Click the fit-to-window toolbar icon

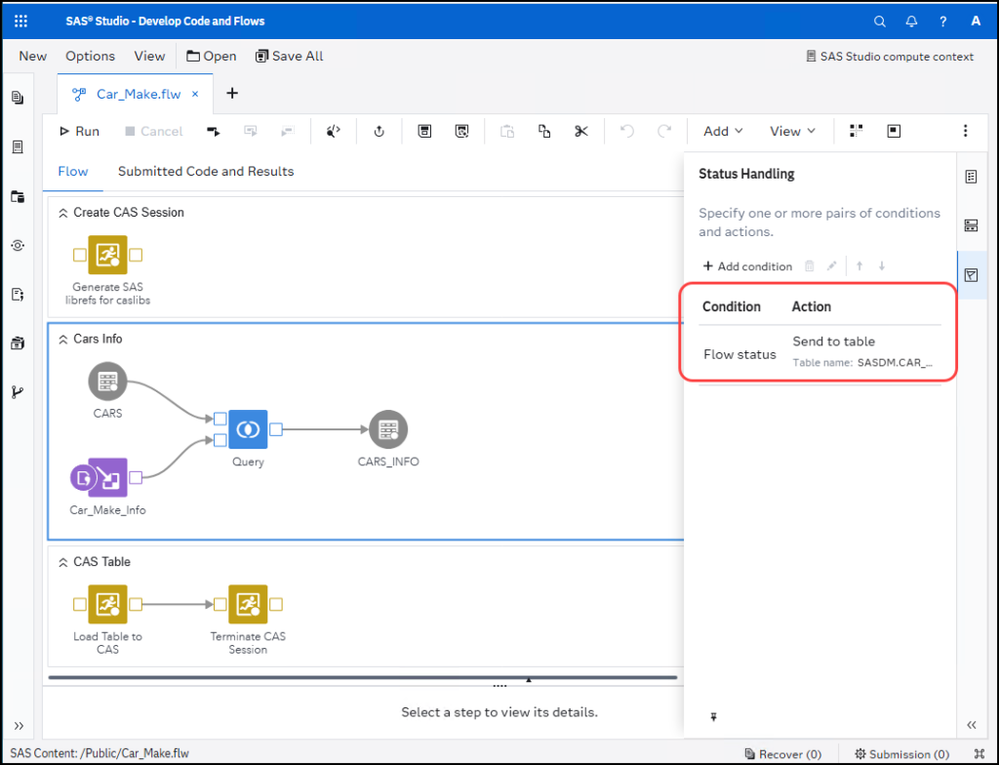tap(894, 131)
